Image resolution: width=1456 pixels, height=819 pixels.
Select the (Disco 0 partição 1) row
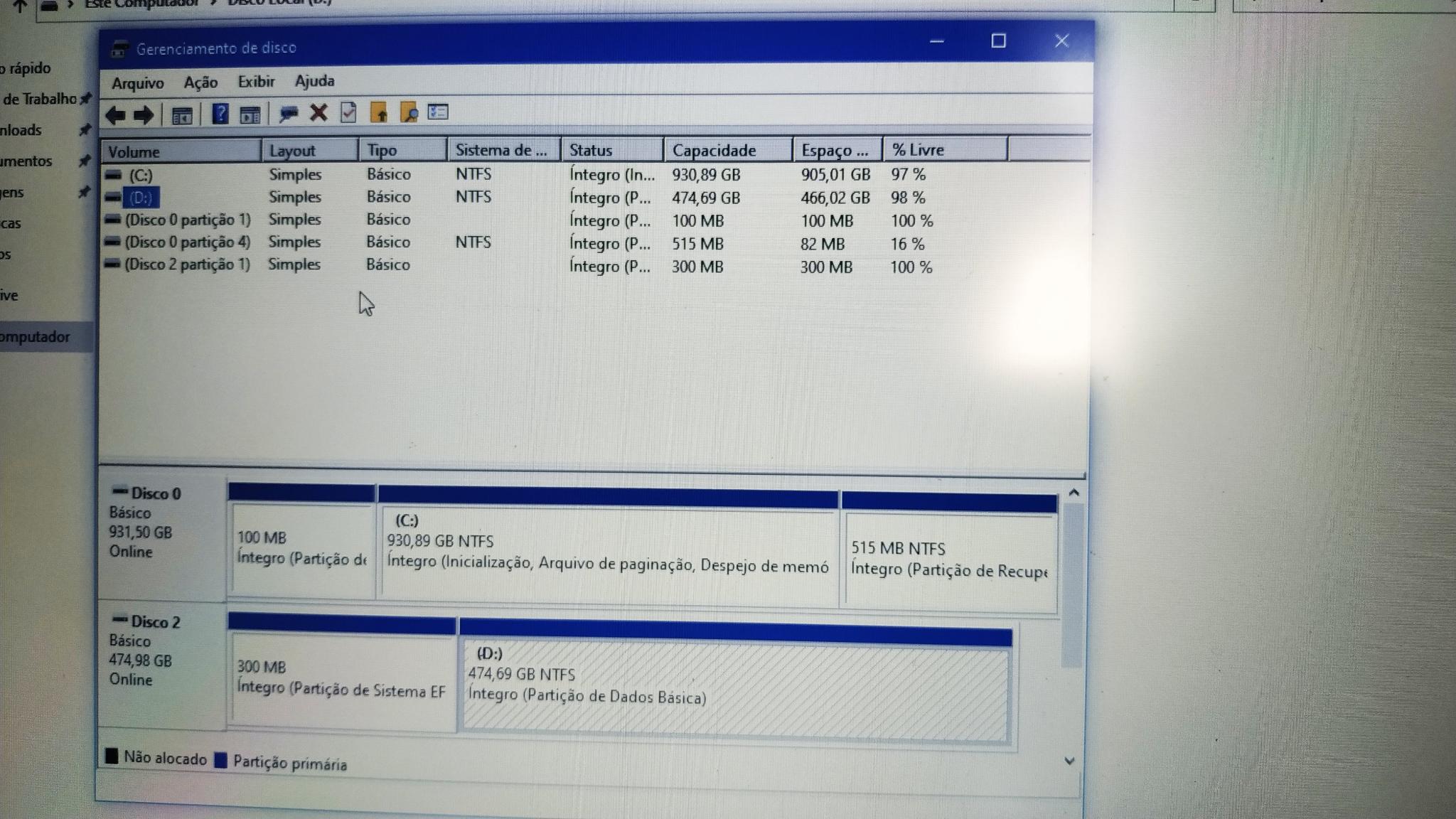519,220
